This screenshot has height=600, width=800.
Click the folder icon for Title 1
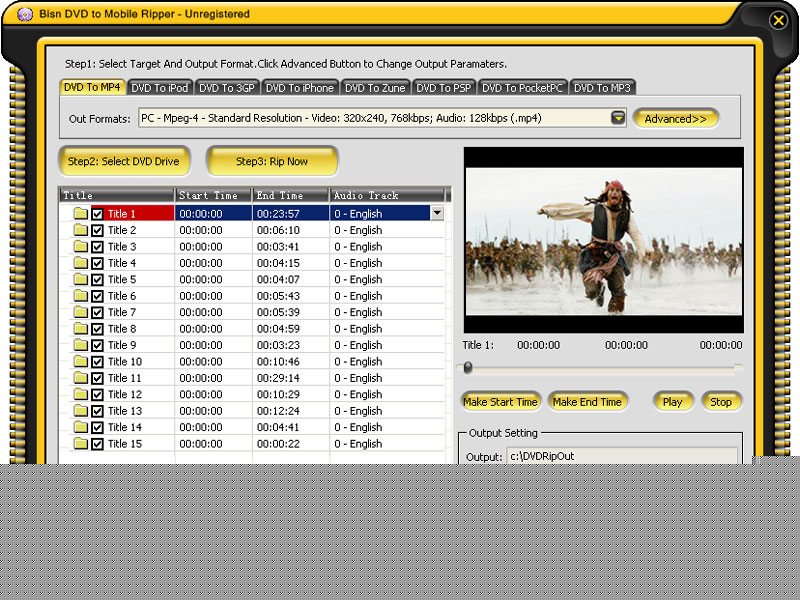81,213
